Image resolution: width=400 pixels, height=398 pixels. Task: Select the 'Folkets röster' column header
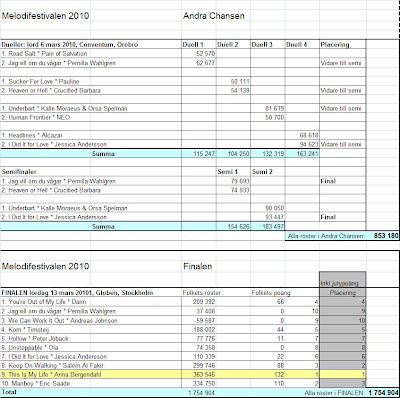202,293
